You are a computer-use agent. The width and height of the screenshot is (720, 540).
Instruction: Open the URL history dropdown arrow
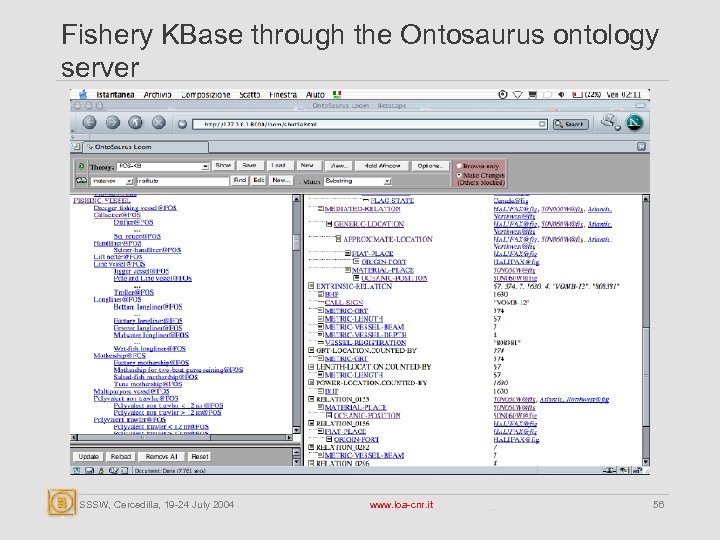(x=542, y=124)
